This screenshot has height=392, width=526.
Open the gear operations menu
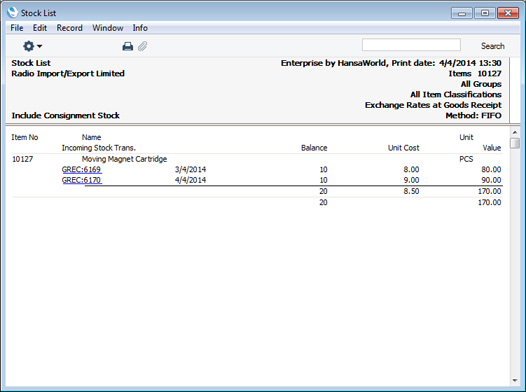pyautogui.click(x=32, y=46)
